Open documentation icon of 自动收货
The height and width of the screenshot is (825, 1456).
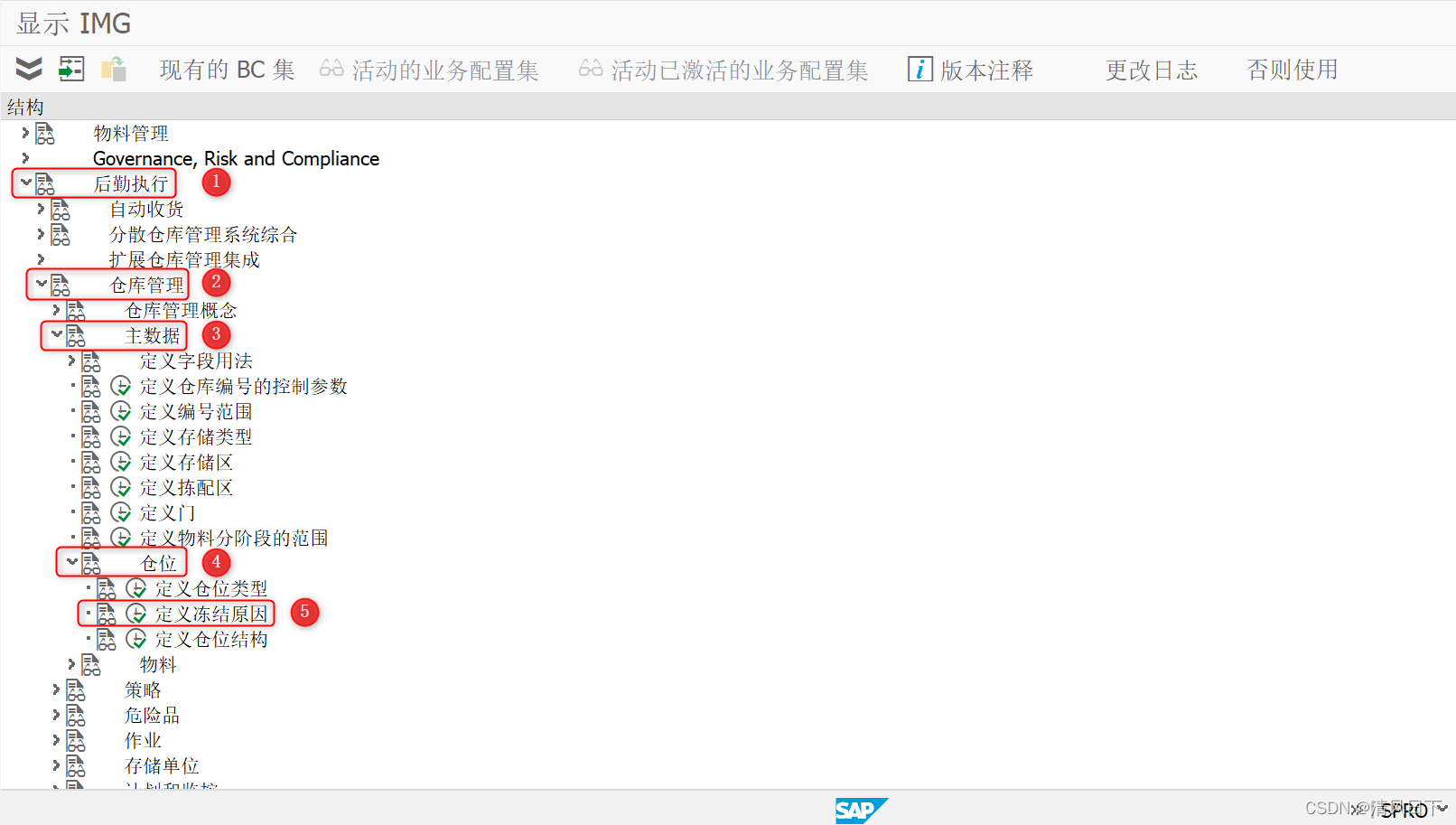[x=61, y=210]
